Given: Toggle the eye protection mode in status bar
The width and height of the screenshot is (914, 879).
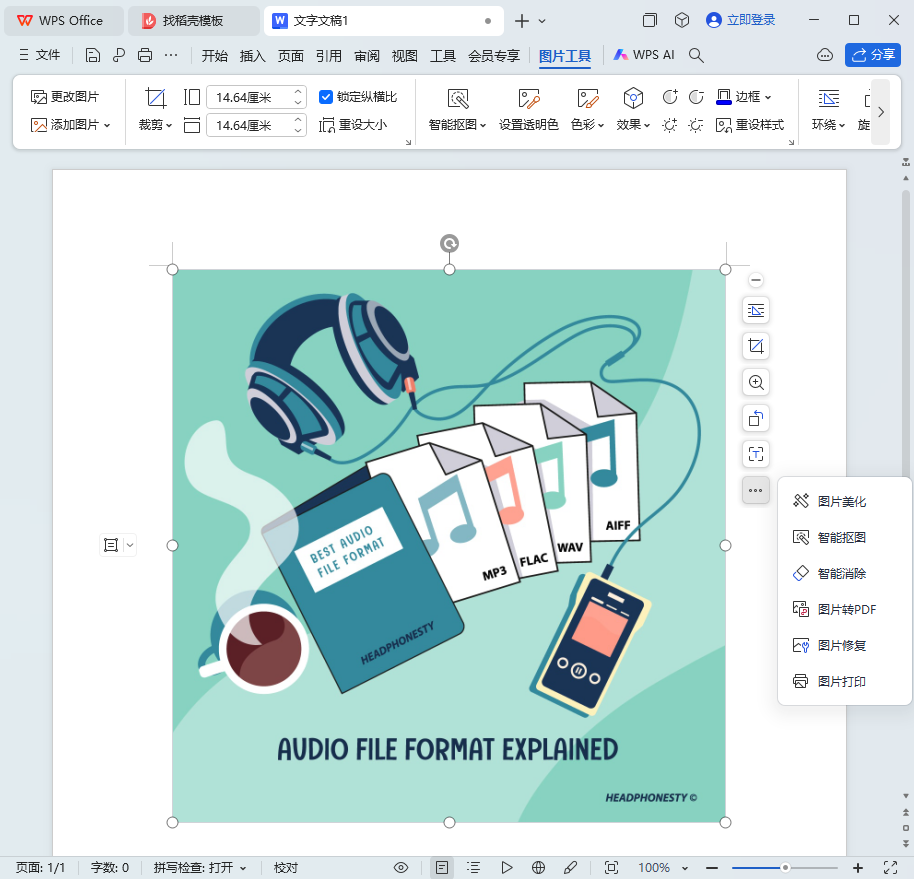Looking at the screenshot, I should [401, 867].
